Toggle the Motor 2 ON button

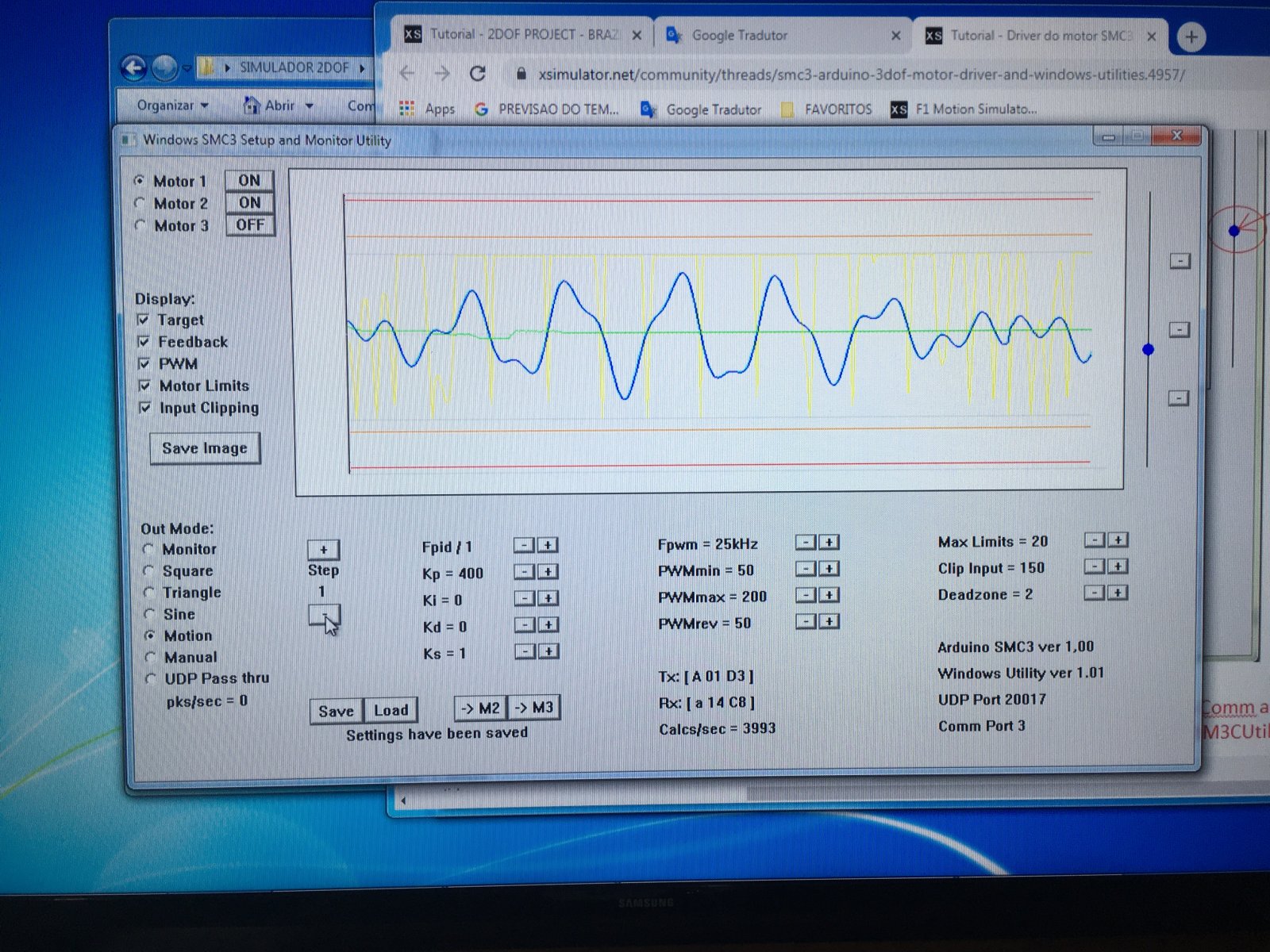click(249, 203)
